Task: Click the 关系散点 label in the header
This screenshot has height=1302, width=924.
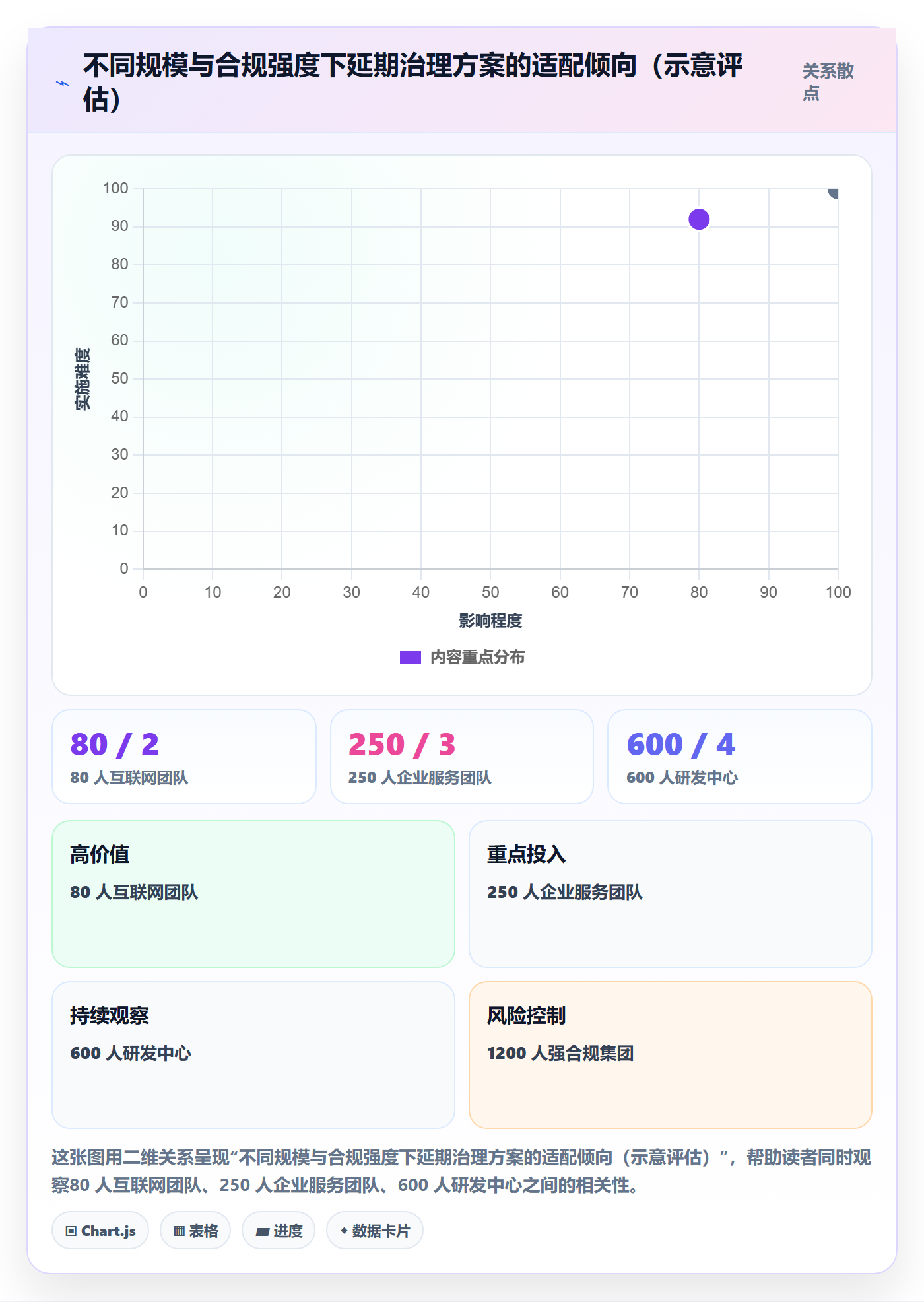Action: (x=828, y=82)
